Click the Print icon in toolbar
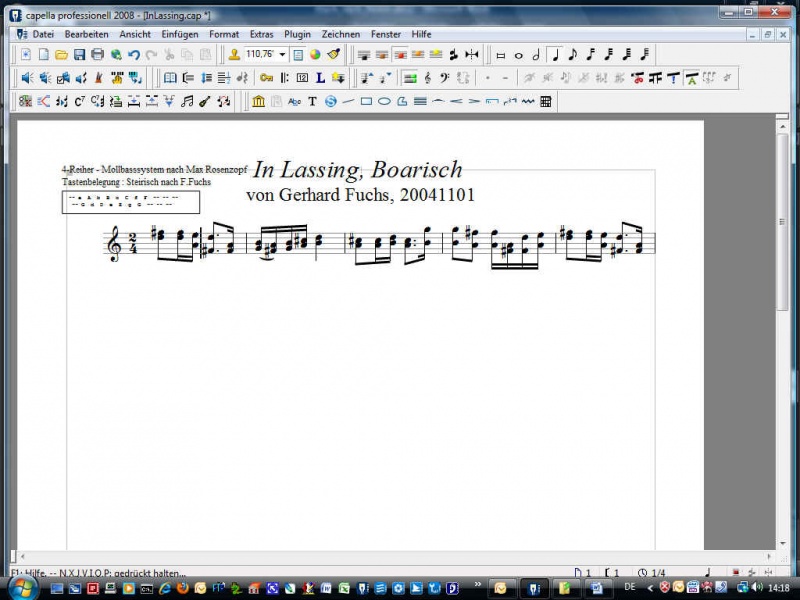Viewport: 800px width, 600px height. pyautogui.click(x=97, y=54)
